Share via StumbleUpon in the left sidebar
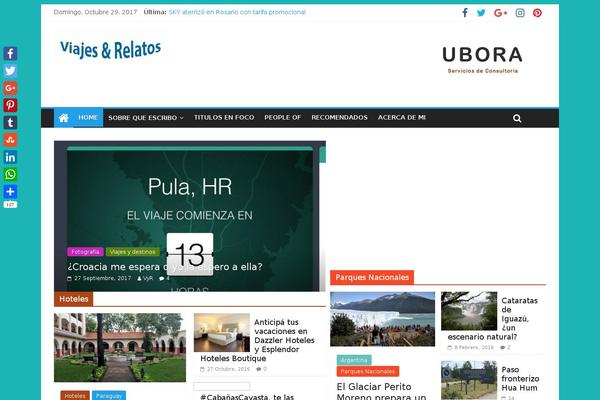Image resolution: width=600 pixels, height=400 pixels. (10, 140)
